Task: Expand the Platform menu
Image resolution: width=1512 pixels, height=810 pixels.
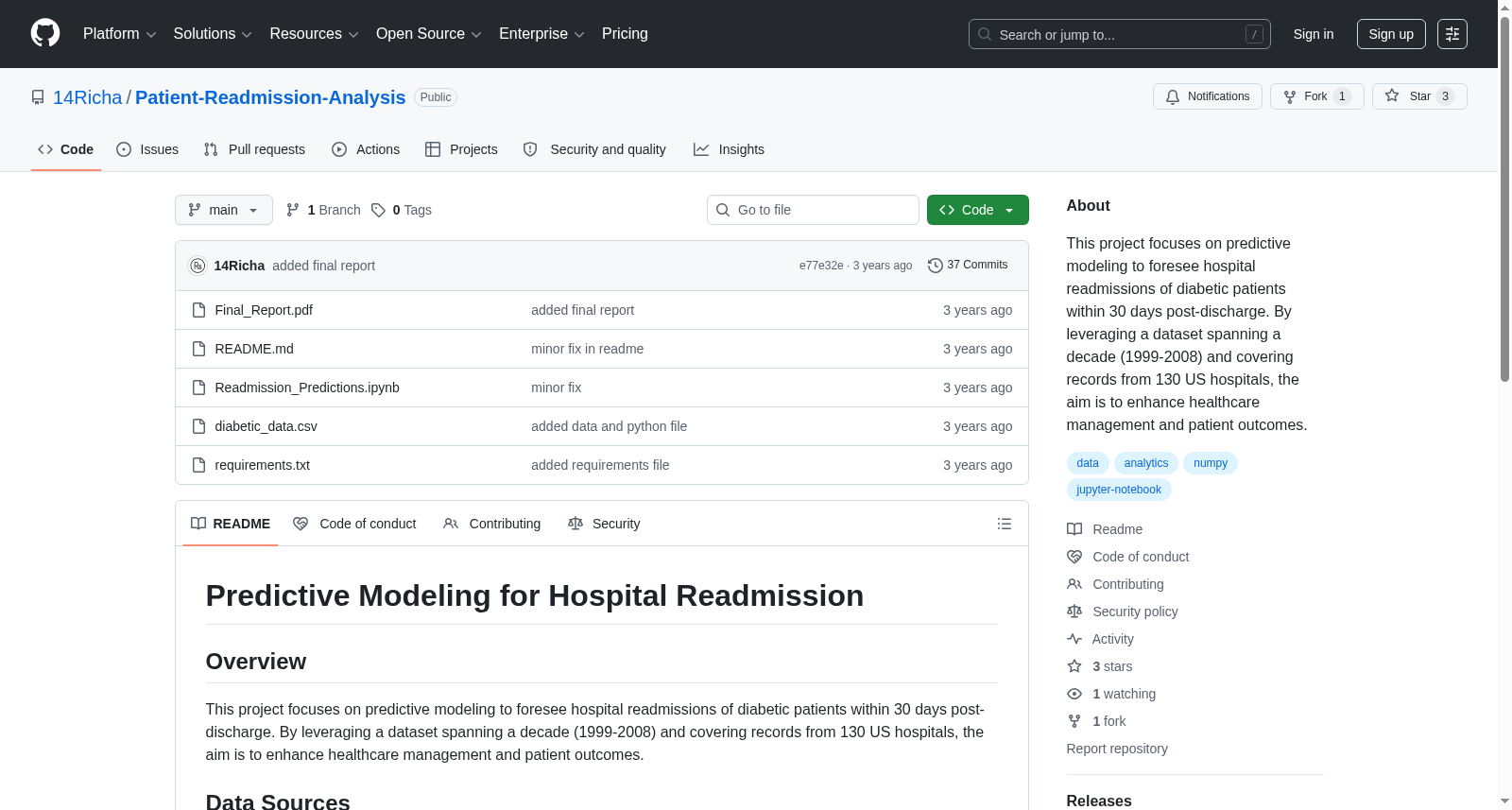Action: (120, 34)
